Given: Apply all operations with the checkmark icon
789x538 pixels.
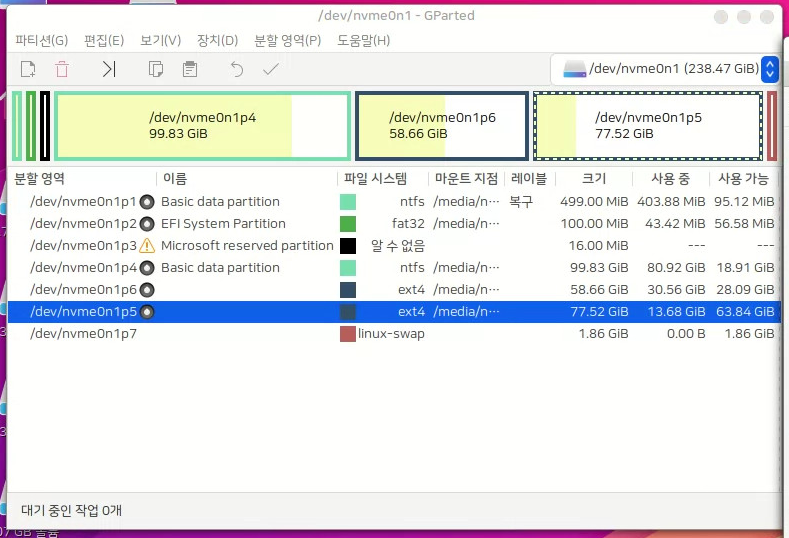Looking at the screenshot, I should click(x=270, y=69).
